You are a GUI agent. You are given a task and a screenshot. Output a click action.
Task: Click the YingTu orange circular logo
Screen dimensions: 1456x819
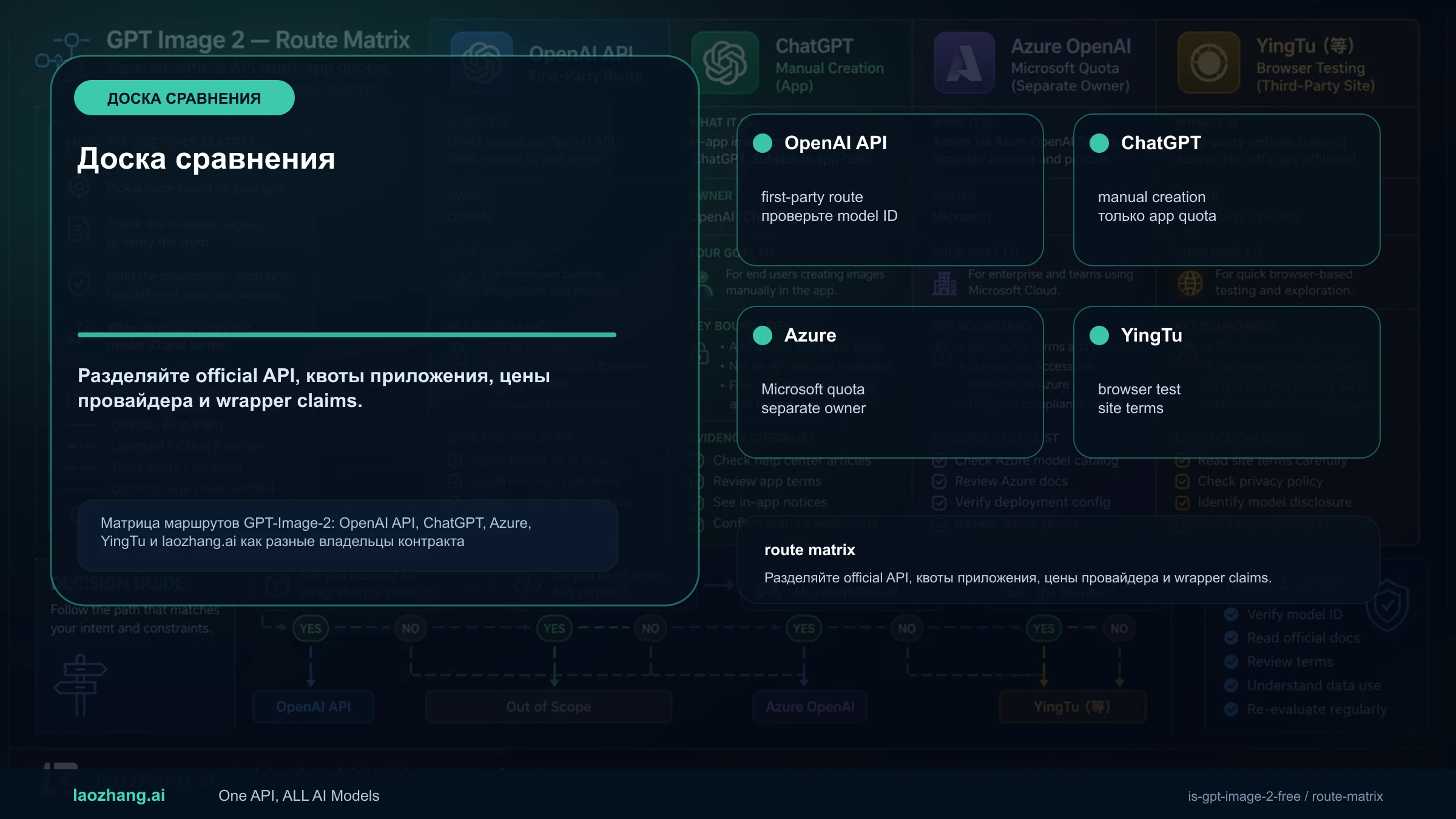(1208, 62)
